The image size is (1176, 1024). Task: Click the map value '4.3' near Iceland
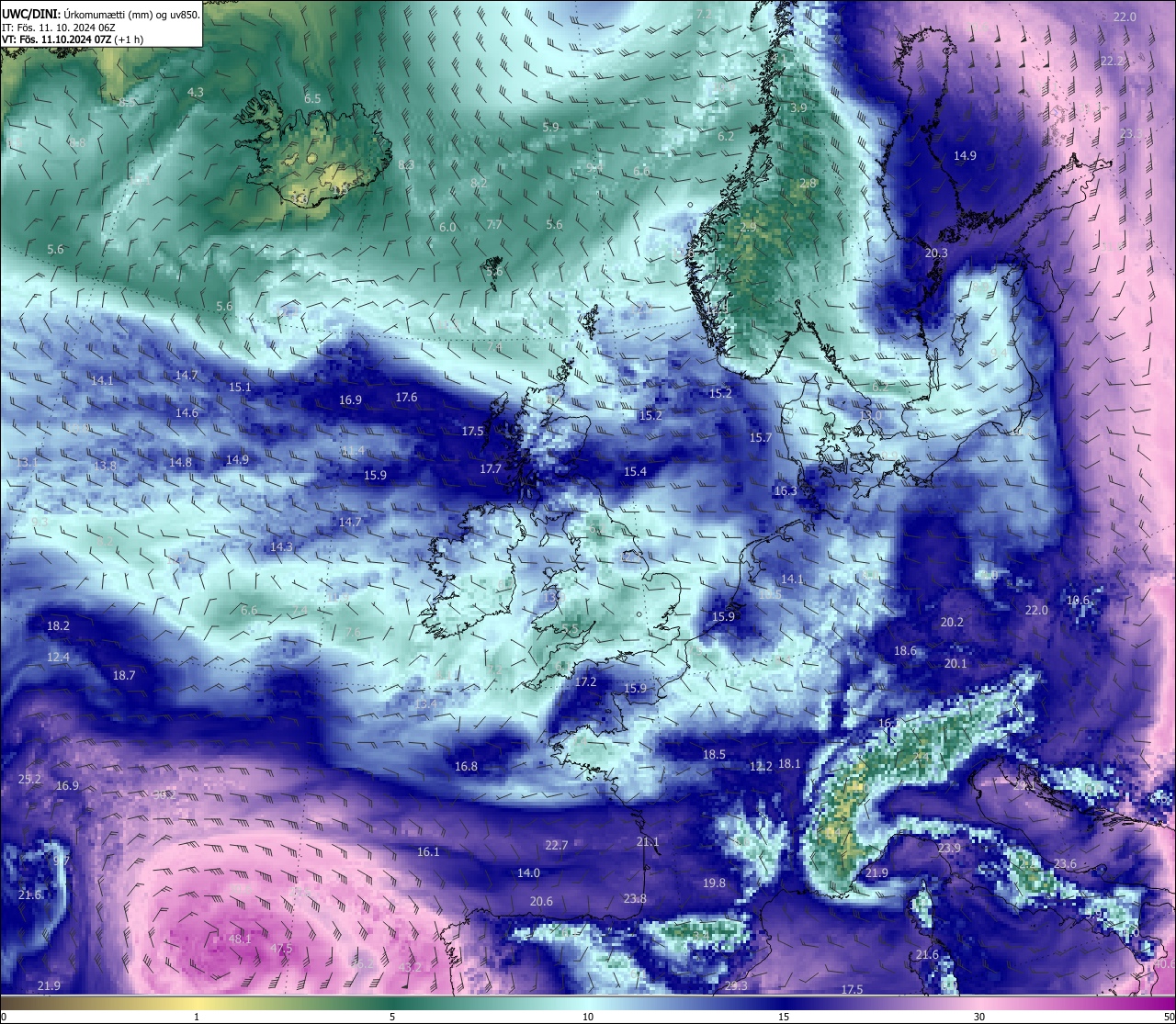196,92
